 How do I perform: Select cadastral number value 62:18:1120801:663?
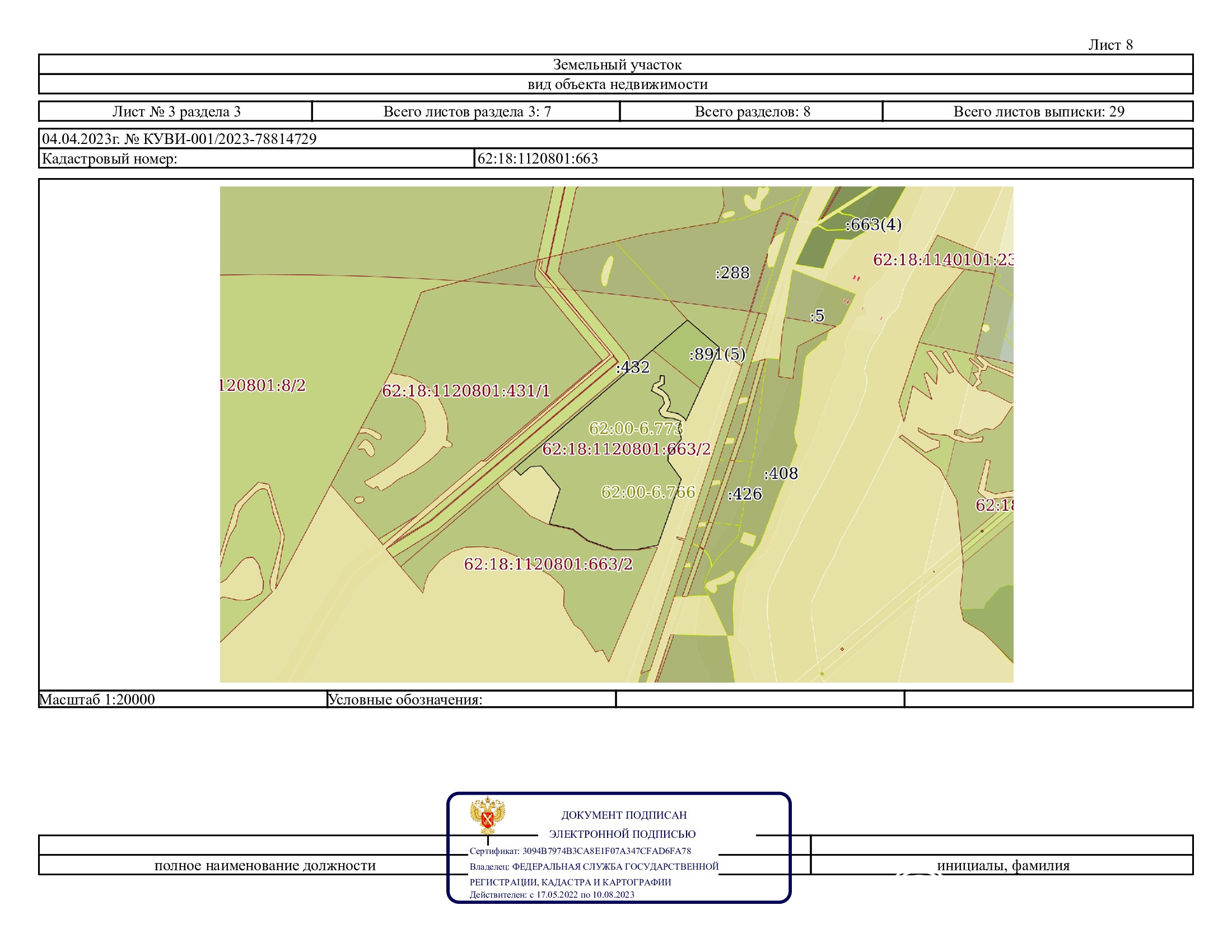pyautogui.click(x=538, y=159)
